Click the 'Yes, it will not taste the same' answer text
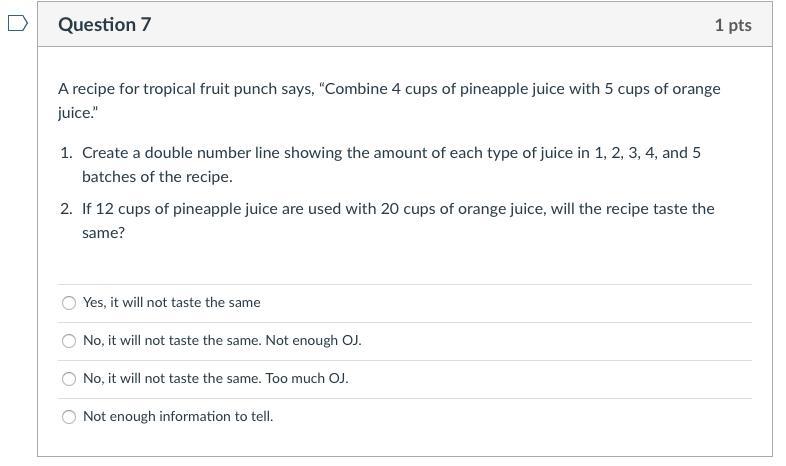The height and width of the screenshot is (466, 786). (x=171, y=302)
